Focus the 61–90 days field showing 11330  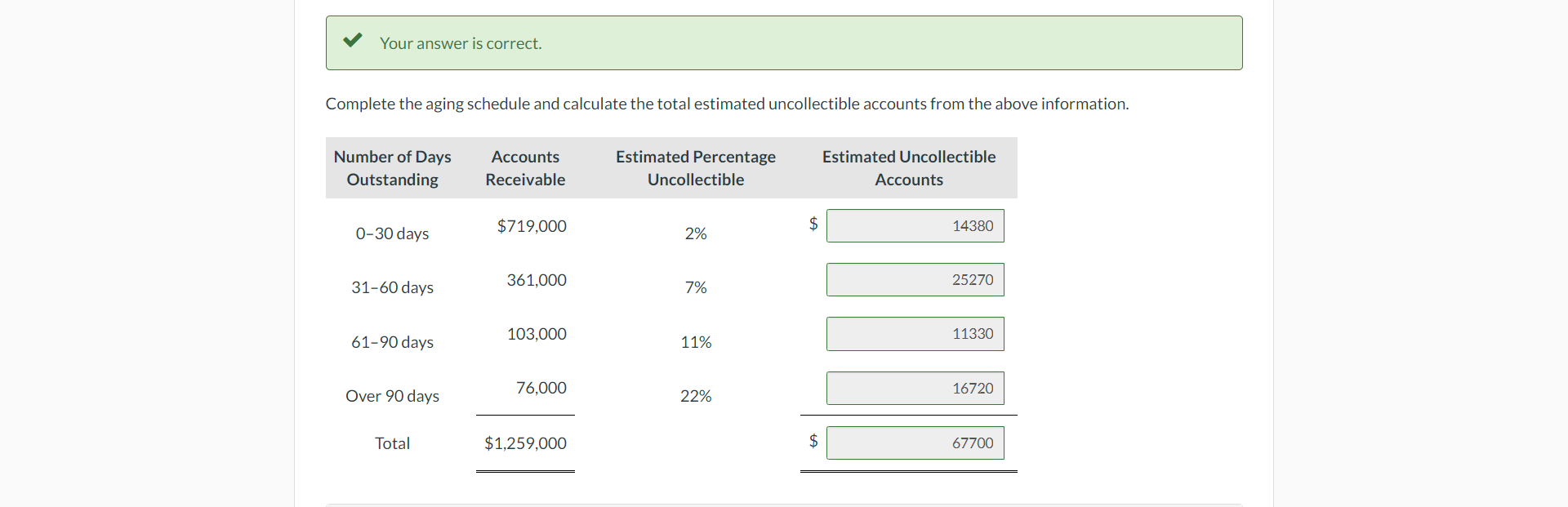tap(915, 334)
